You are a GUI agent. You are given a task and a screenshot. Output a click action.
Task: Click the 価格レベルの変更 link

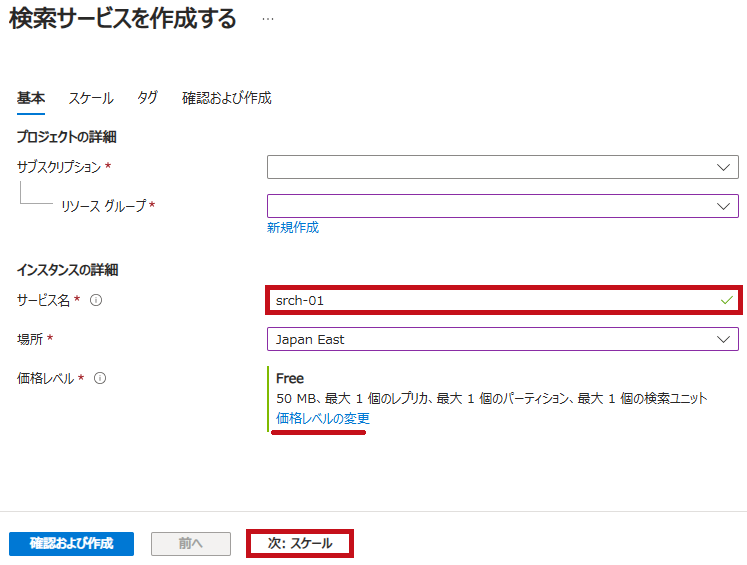click(x=323, y=418)
